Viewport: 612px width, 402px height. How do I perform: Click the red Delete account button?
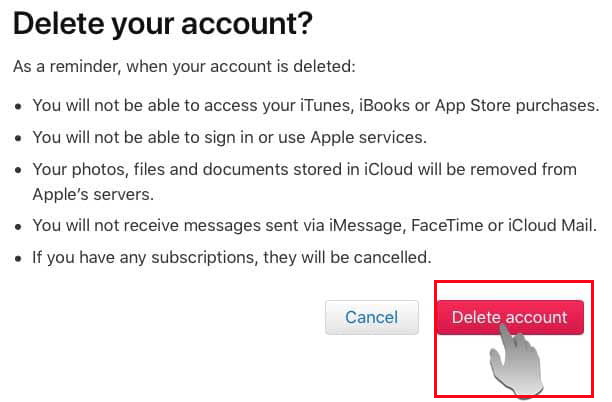(510, 317)
